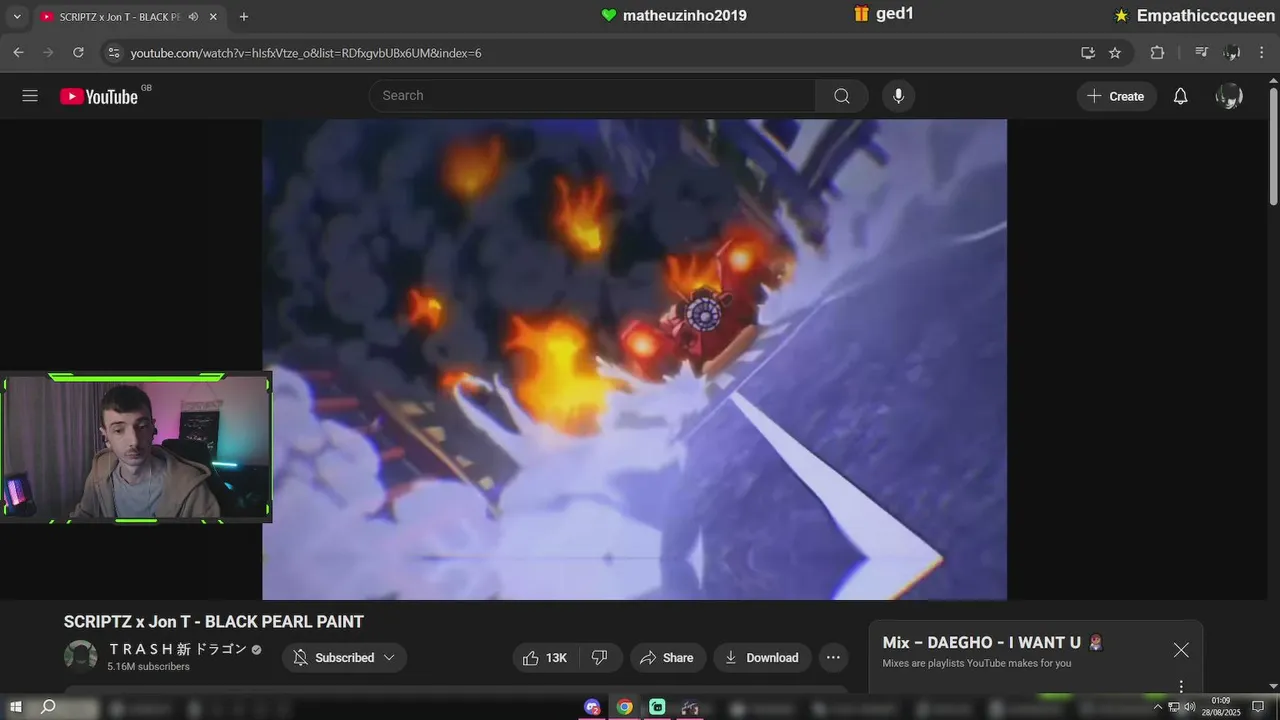Image resolution: width=1280 pixels, height=720 pixels.
Task: Open the Mix panel three-dot options
Action: point(1181,686)
